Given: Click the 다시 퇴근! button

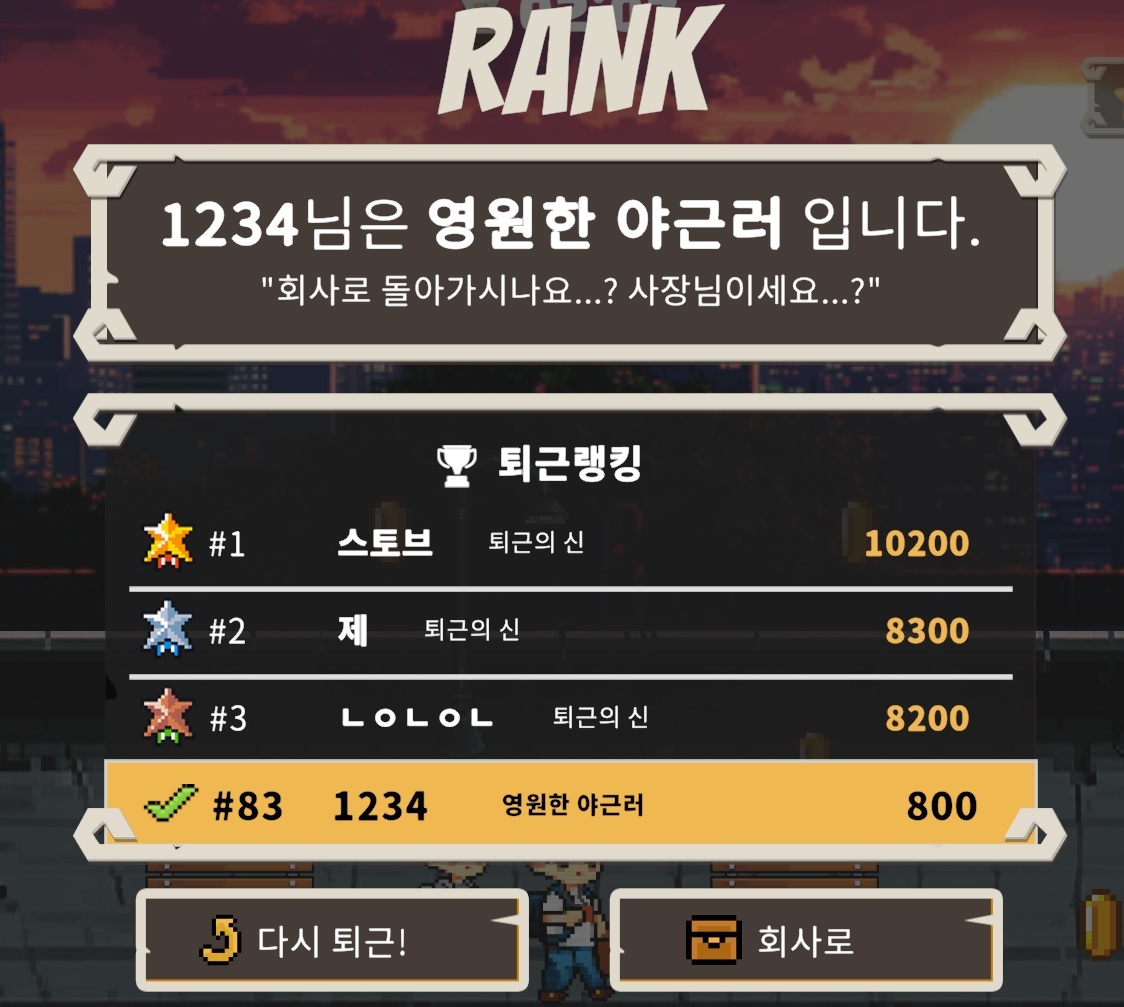Looking at the screenshot, I should coord(332,940).
